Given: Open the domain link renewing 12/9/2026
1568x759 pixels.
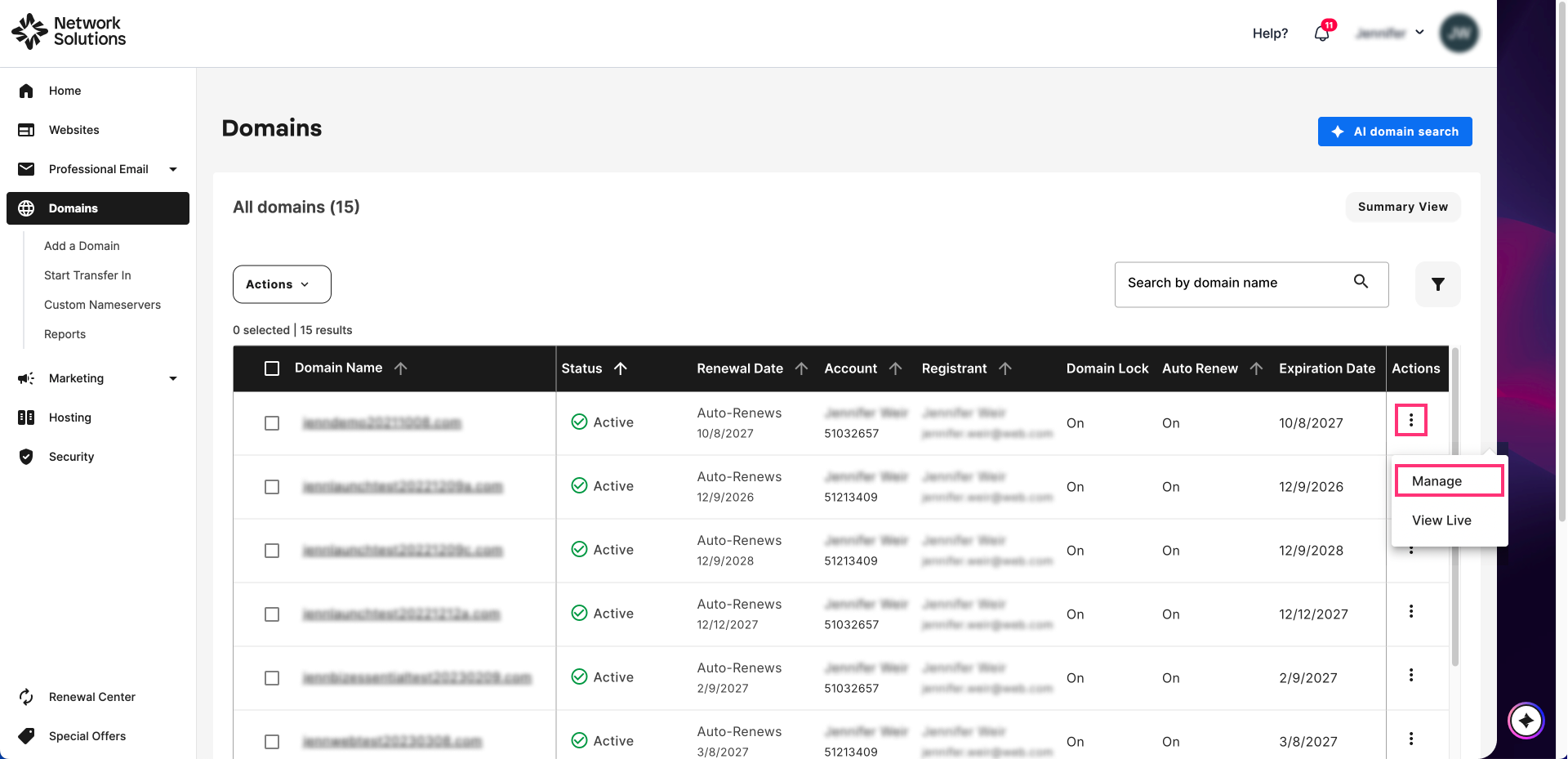Looking at the screenshot, I should [403, 487].
